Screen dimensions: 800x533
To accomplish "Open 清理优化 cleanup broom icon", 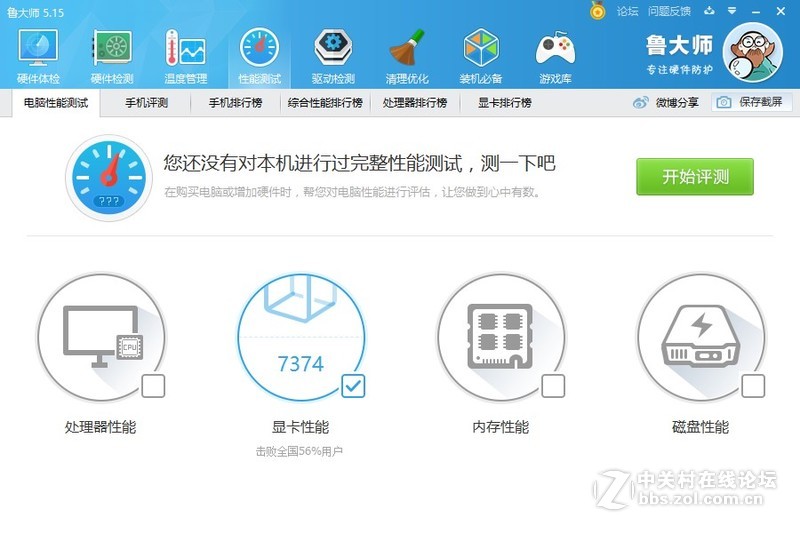I will [407, 56].
